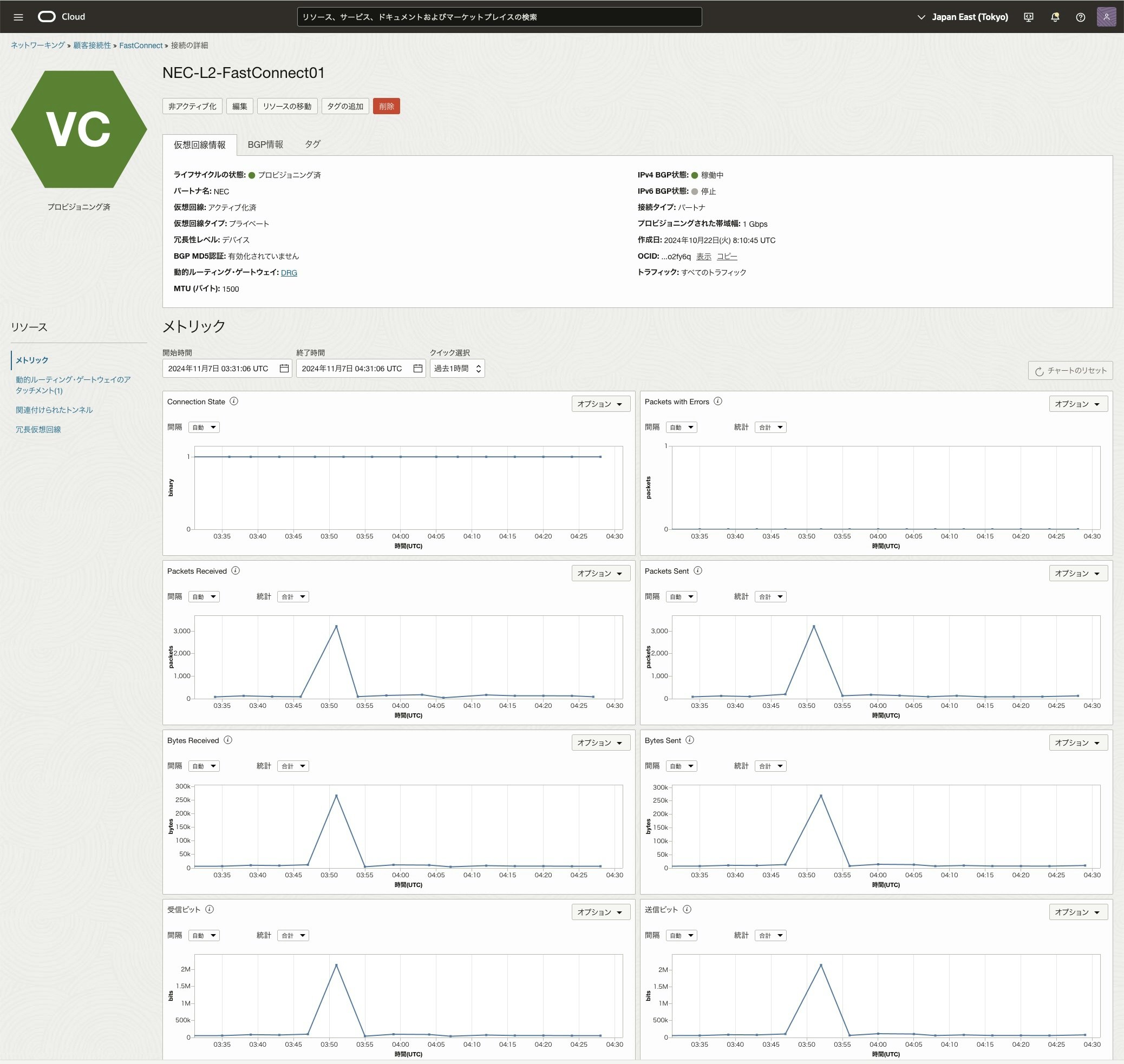
Task: Click the チャートのリセット button
Action: (x=1070, y=370)
